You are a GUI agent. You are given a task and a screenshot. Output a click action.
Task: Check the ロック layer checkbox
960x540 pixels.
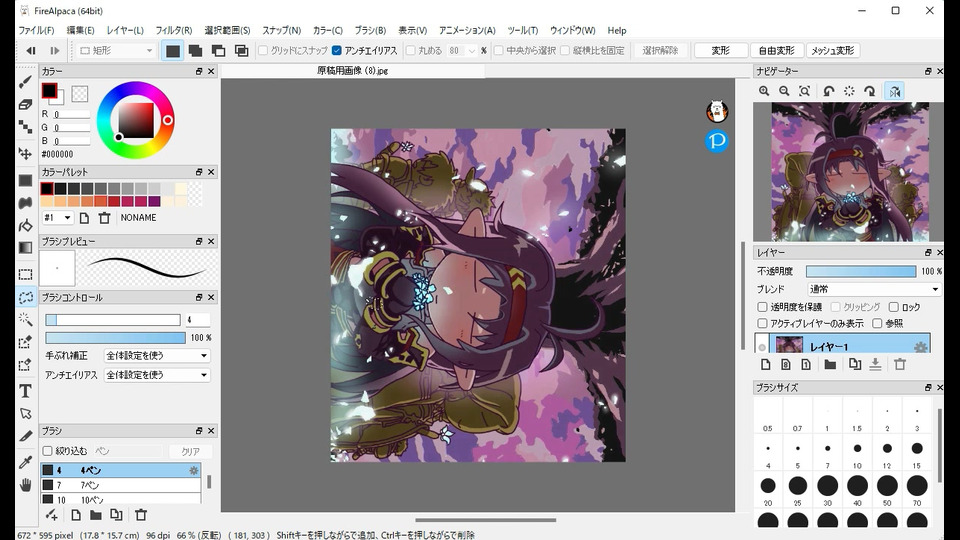[x=894, y=307]
